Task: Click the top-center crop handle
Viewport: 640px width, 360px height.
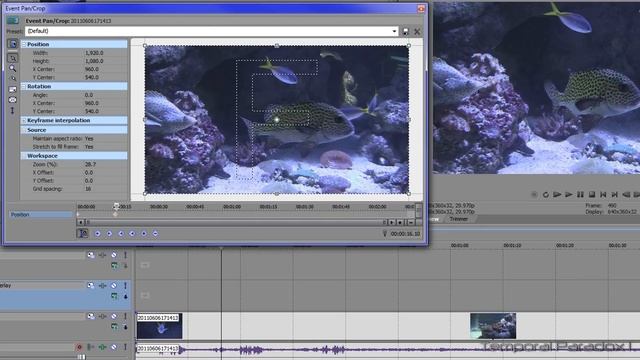Action: click(x=277, y=46)
